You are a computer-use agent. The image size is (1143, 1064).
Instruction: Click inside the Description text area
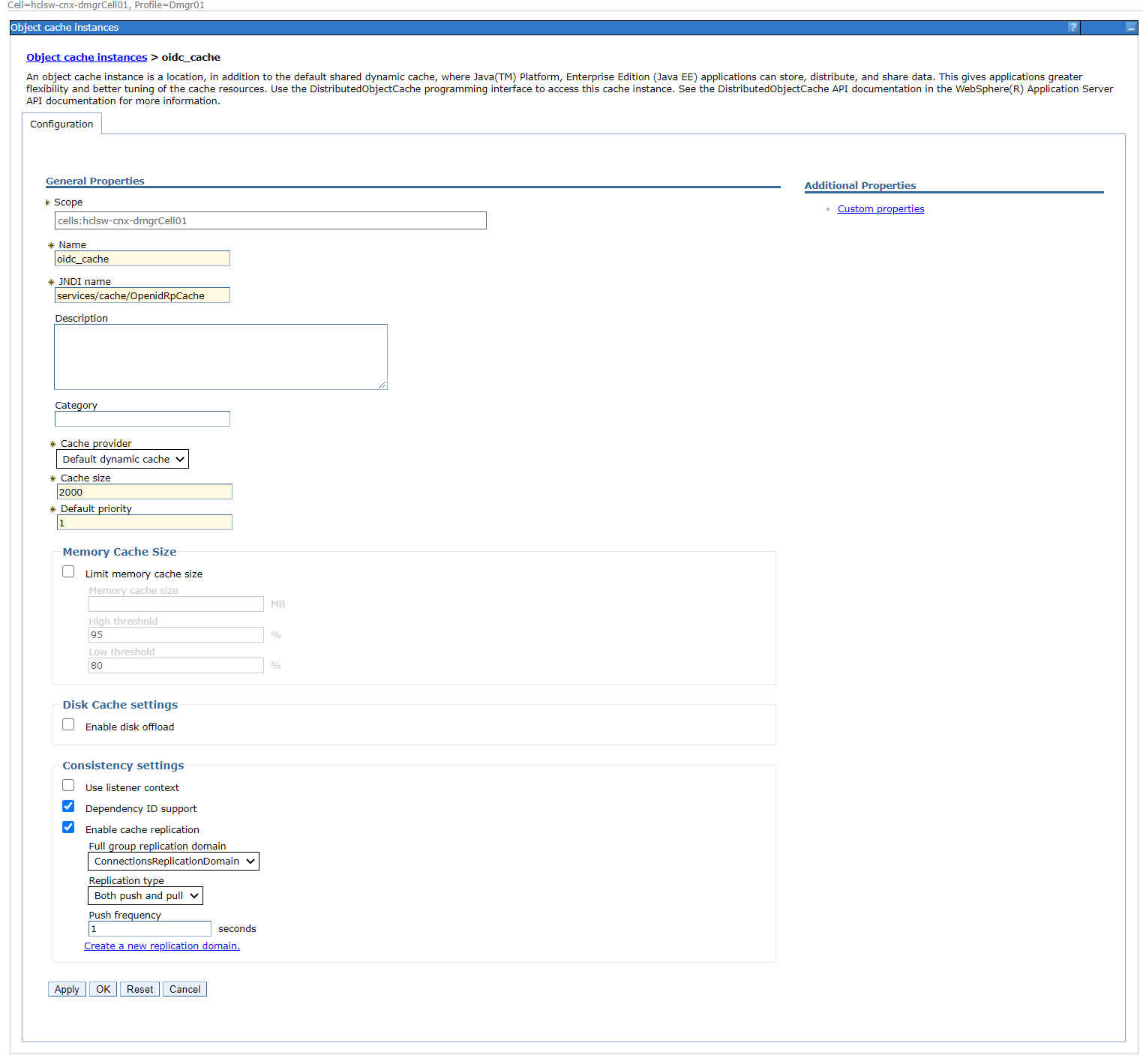[220, 356]
